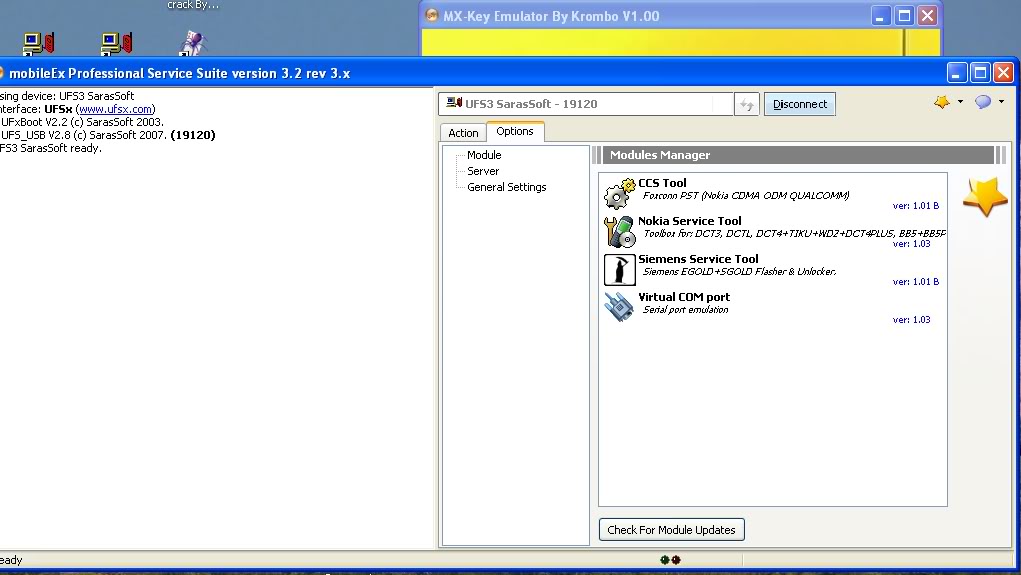The image size is (1021, 575).
Task: Click the Disconnect button
Action: [x=800, y=104]
